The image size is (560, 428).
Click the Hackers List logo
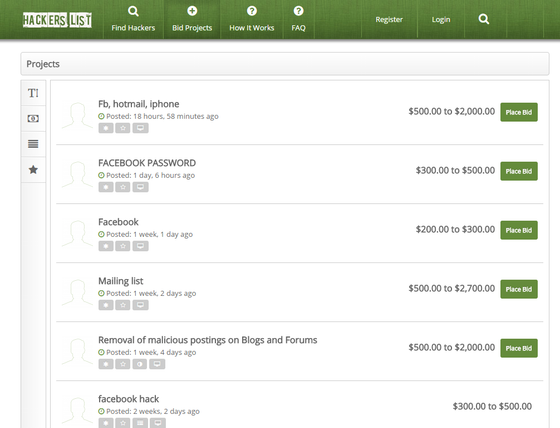tap(57, 20)
